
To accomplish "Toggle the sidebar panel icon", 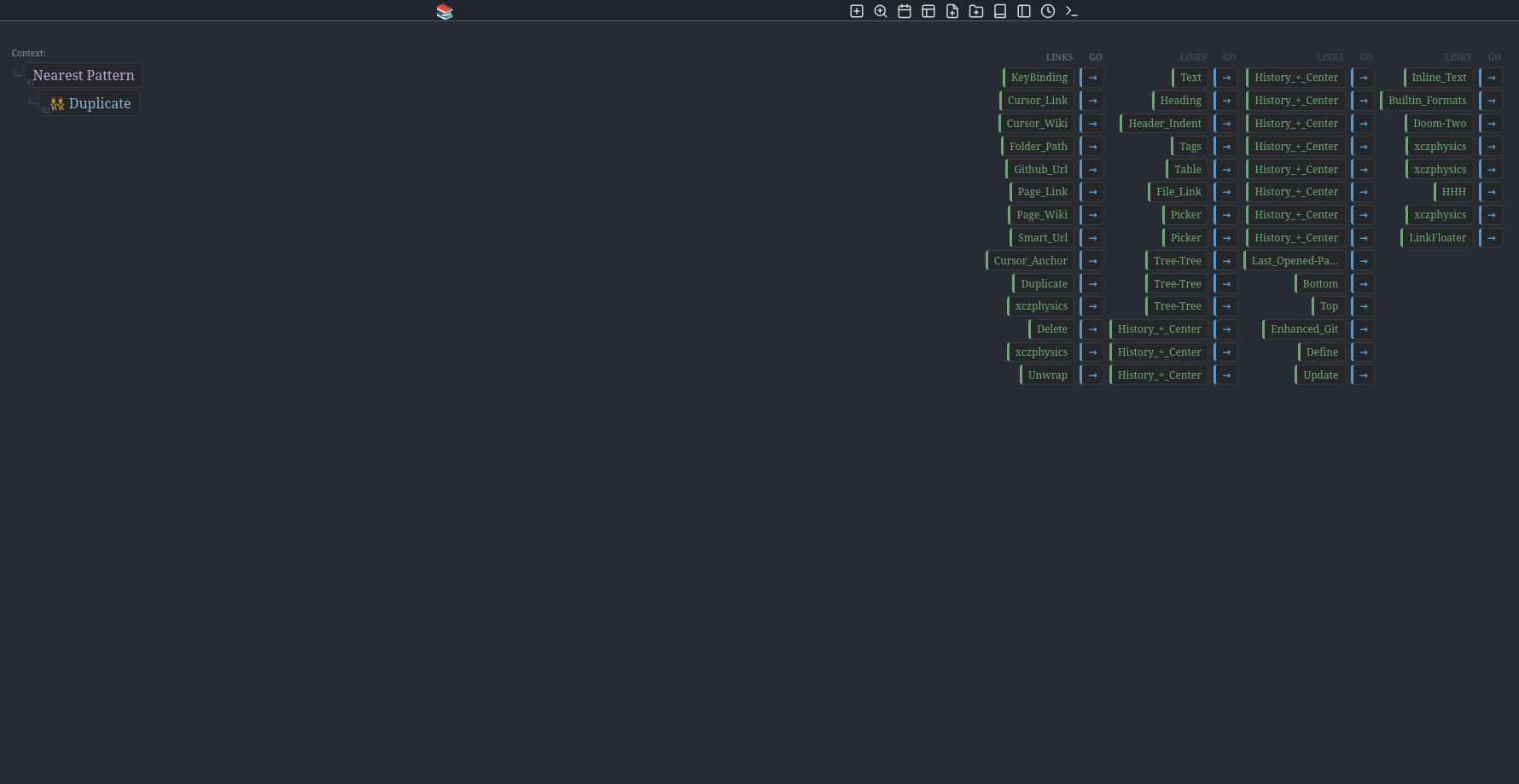I will [x=1024, y=11].
